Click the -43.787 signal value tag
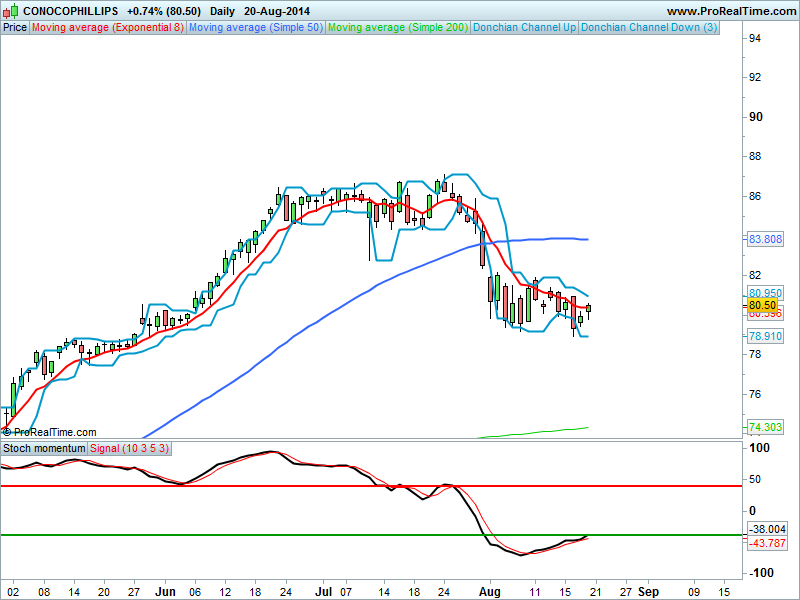This screenshot has height=600, width=800. (x=767, y=543)
